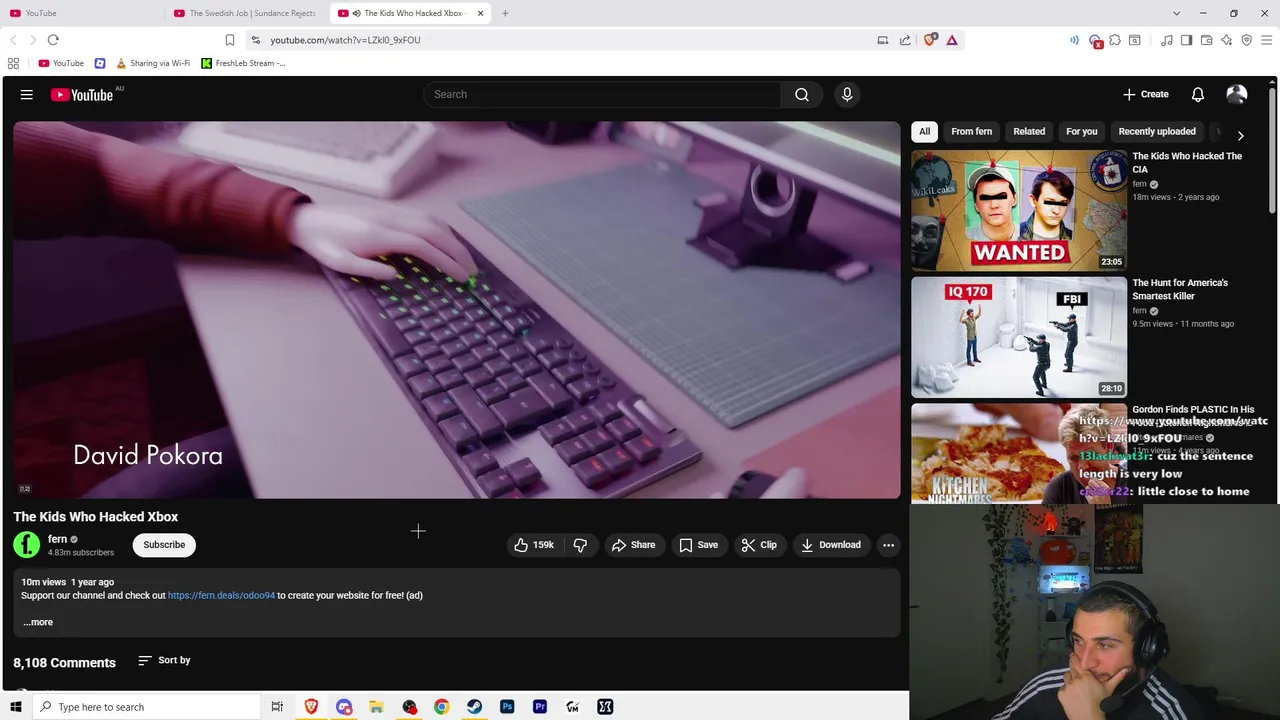Open Brave playlist music note icon

(x=1167, y=40)
